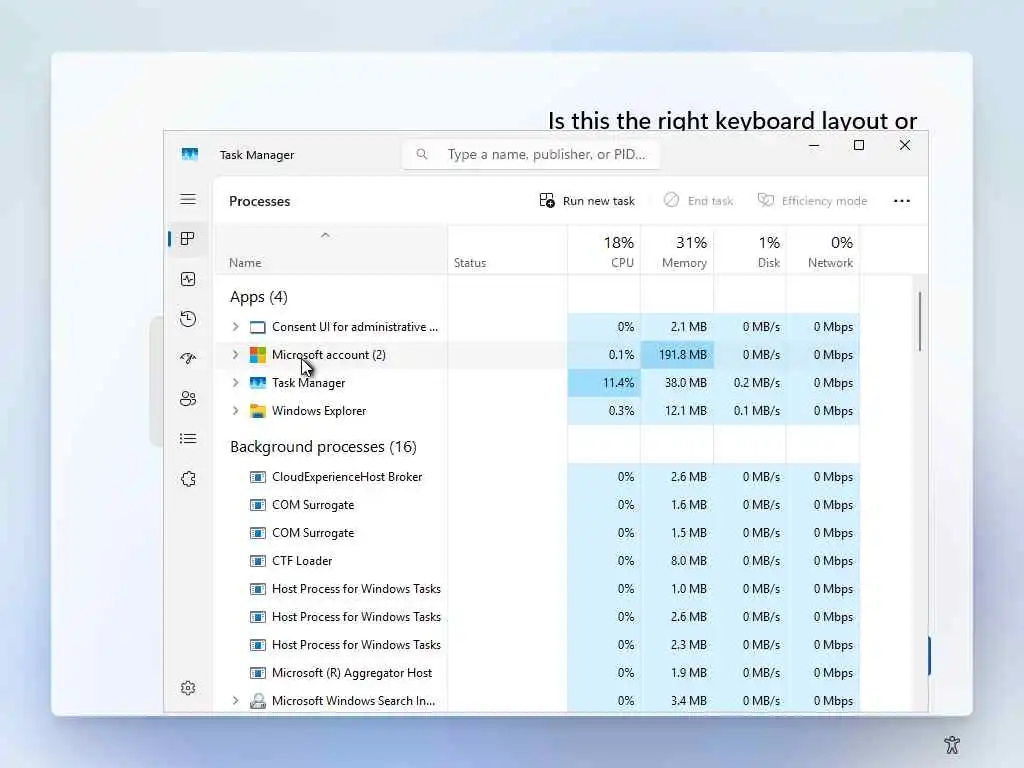Click the Microsoft Windows Search Indexer icon
Viewport: 1024px width, 768px height.
(258, 701)
